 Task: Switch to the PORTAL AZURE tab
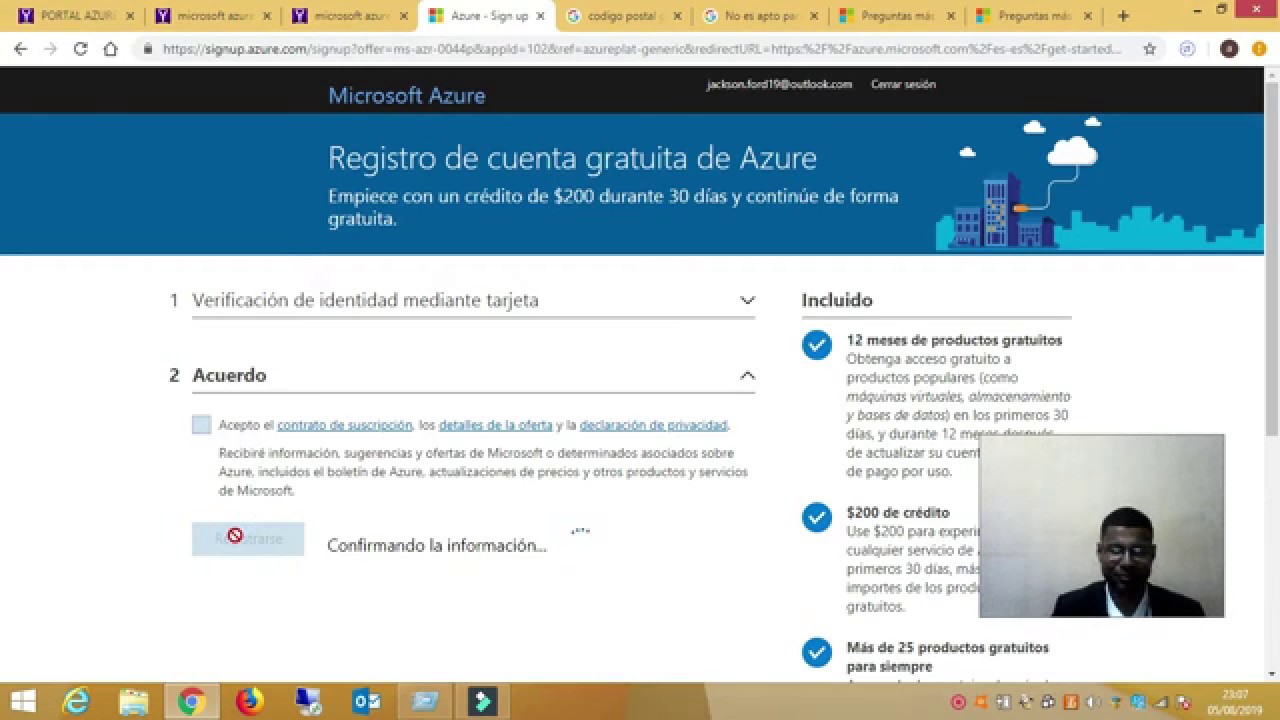(x=76, y=16)
